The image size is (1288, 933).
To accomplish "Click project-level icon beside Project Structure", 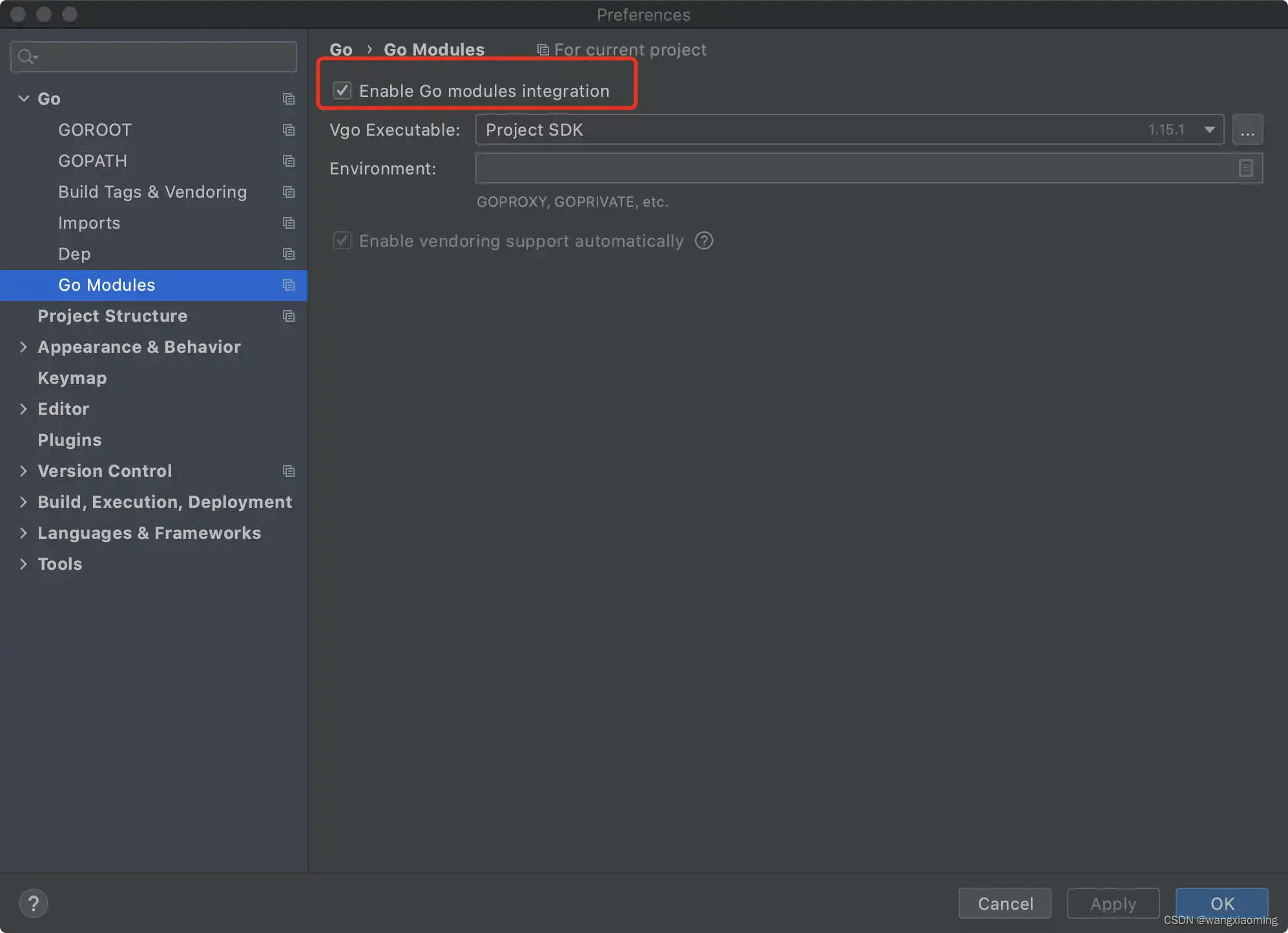I will 289,316.
